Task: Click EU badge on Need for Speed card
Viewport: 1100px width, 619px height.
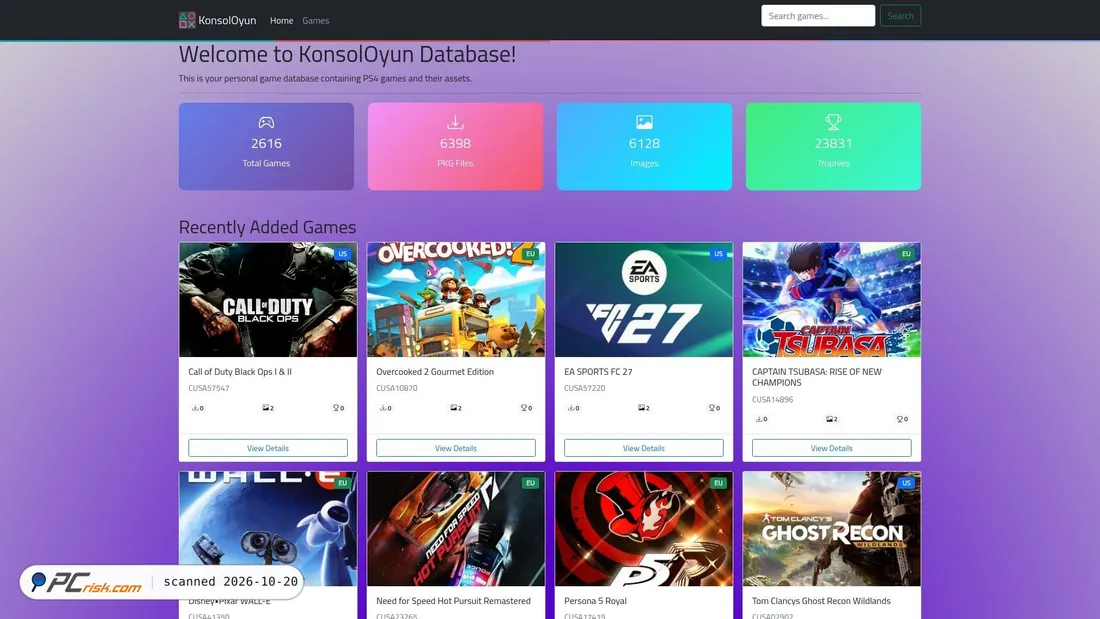Action: click(x=530, y=483)
